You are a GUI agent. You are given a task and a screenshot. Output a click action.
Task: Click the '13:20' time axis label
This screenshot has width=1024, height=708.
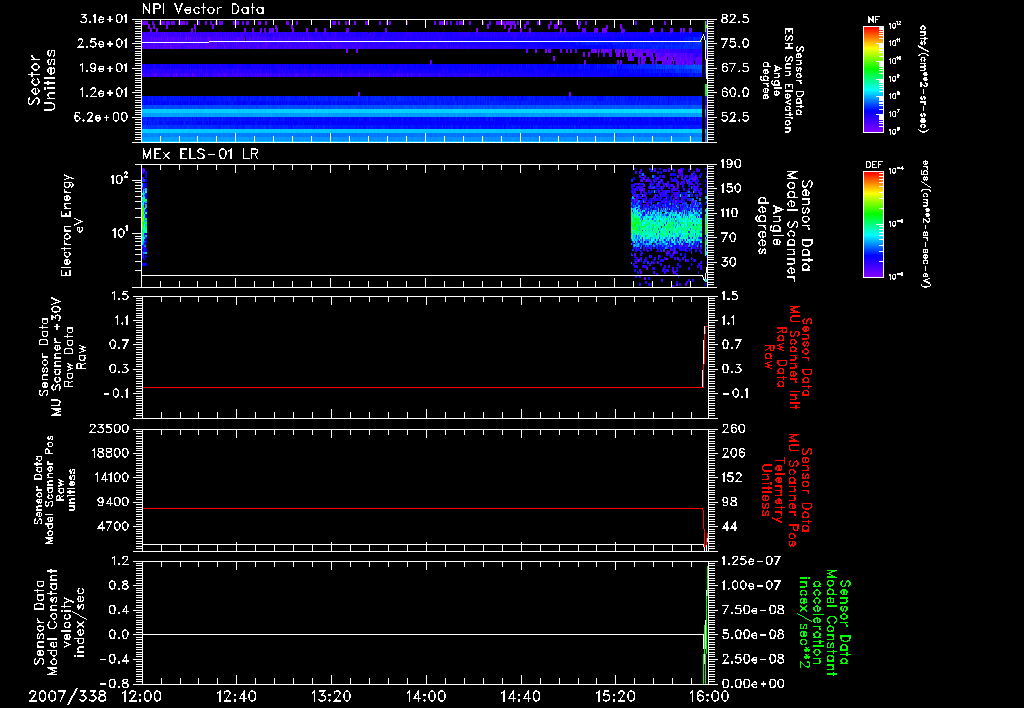point(331,697)
